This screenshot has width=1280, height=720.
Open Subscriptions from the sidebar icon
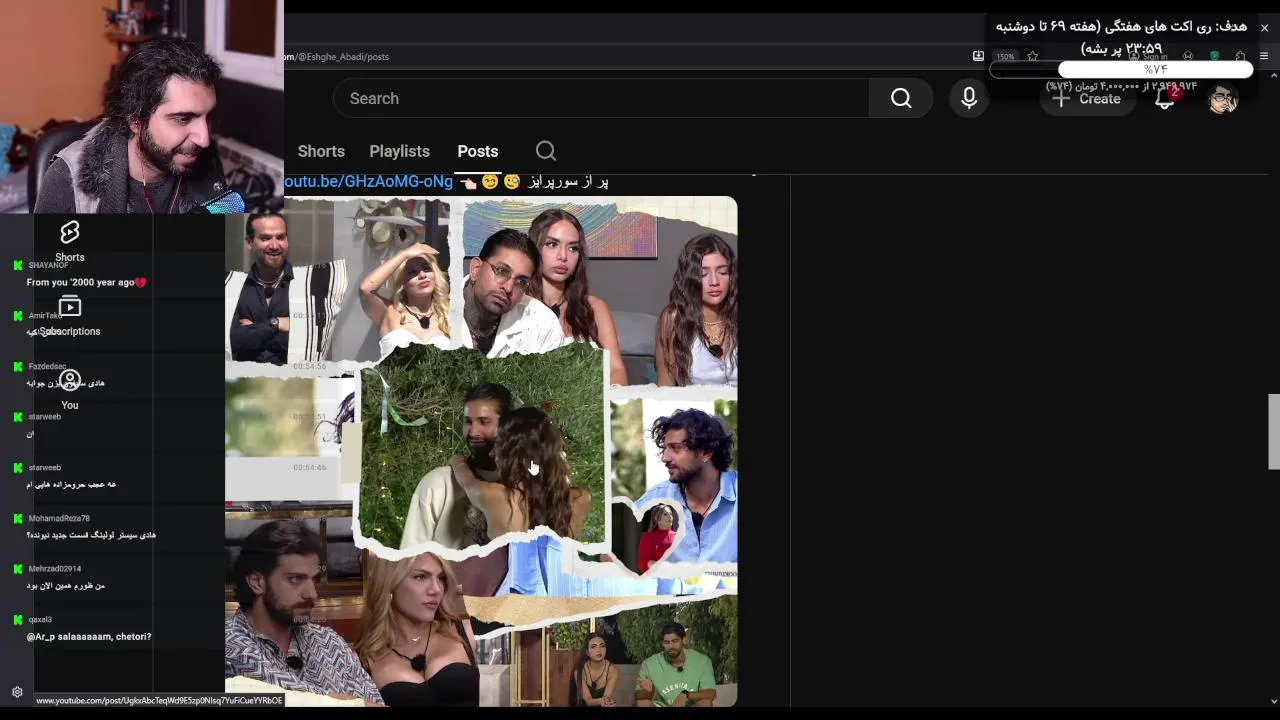coord(70,316)
